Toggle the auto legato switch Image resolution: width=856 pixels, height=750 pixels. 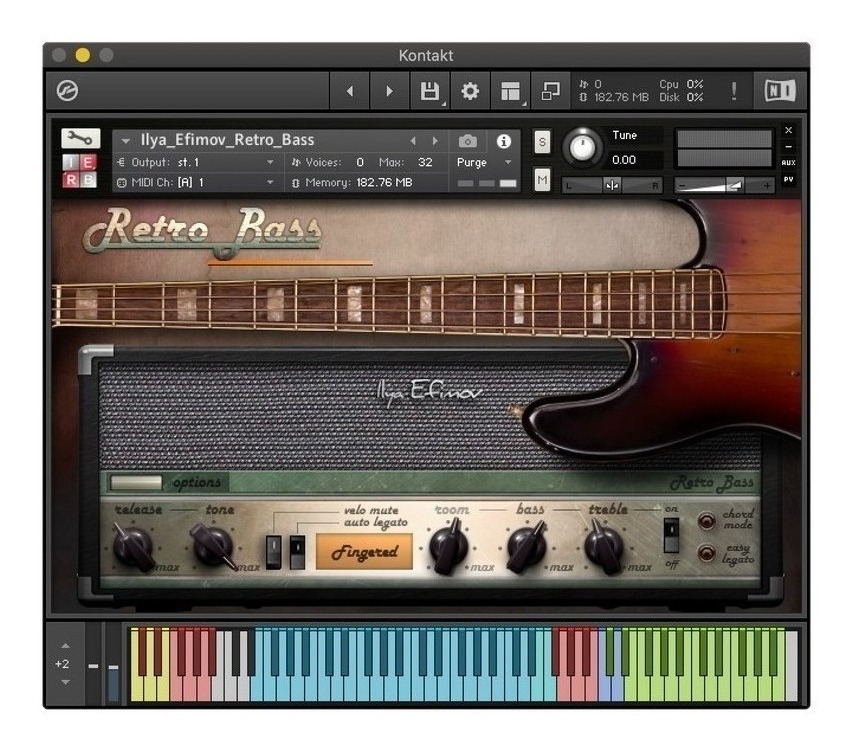coord(297,552)
